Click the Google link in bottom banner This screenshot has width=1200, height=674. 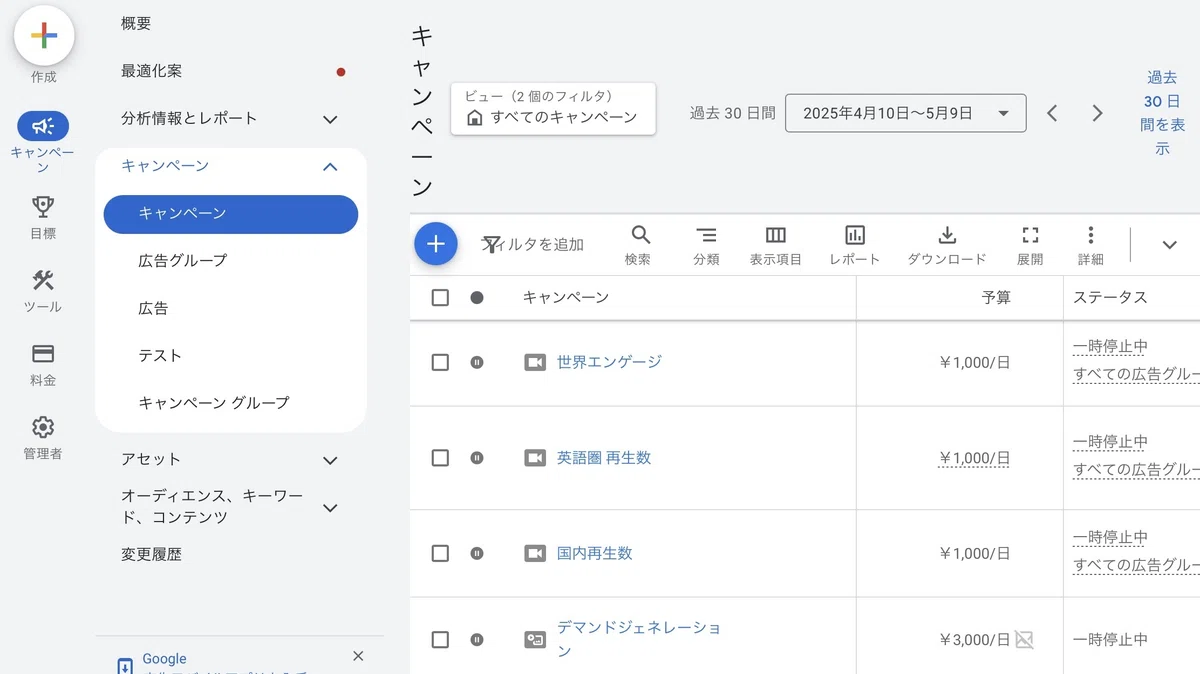(164, 659)
